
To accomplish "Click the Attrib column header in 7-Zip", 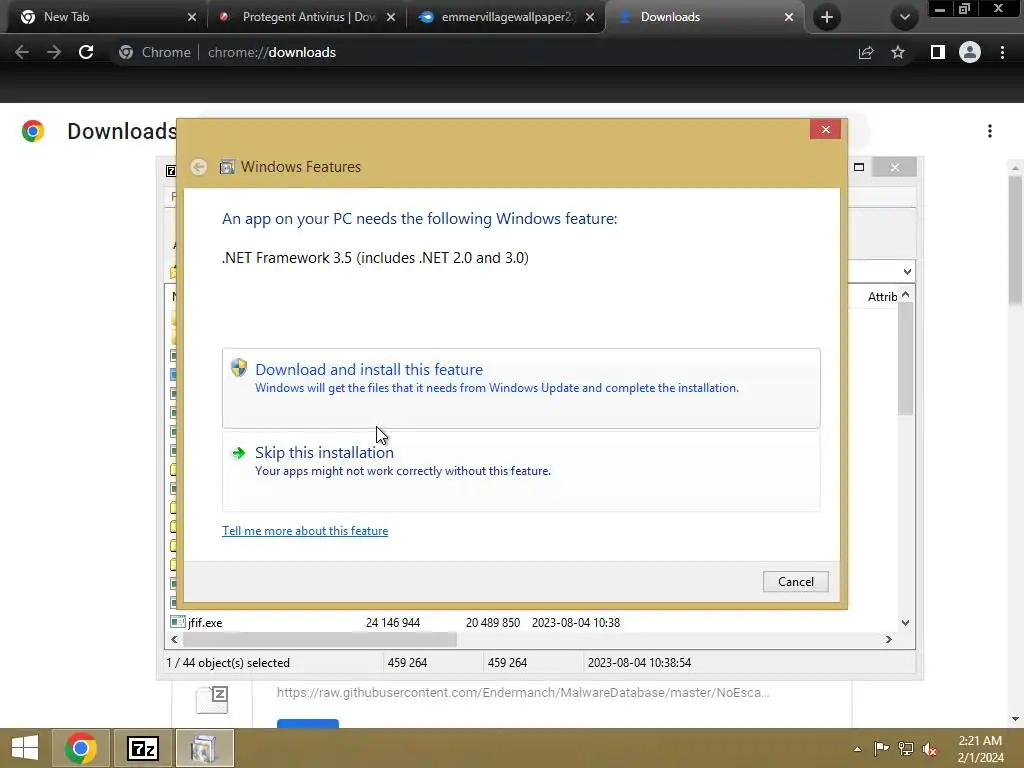I will click(882, 296).
